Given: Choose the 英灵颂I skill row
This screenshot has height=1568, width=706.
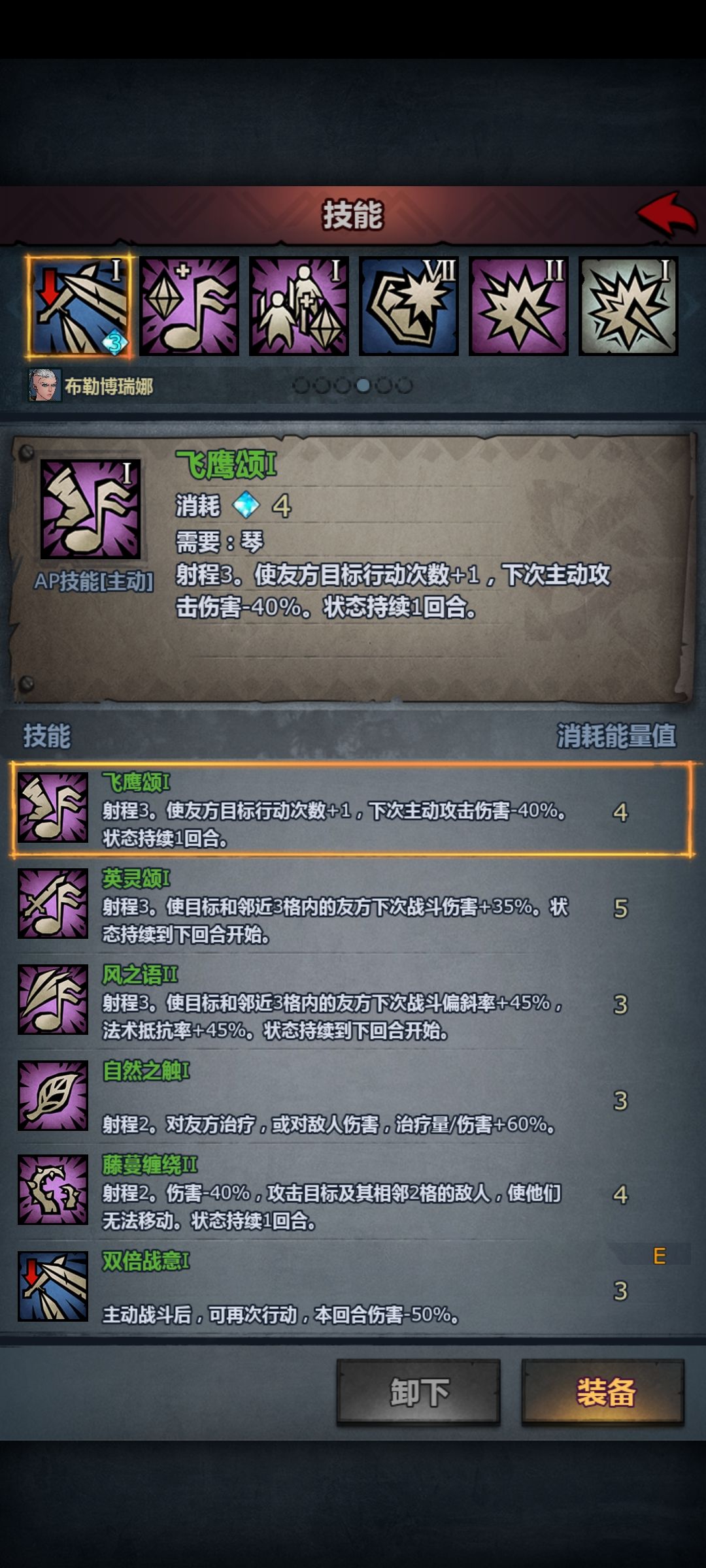Looking at the screenshot, I should point(353,906).
